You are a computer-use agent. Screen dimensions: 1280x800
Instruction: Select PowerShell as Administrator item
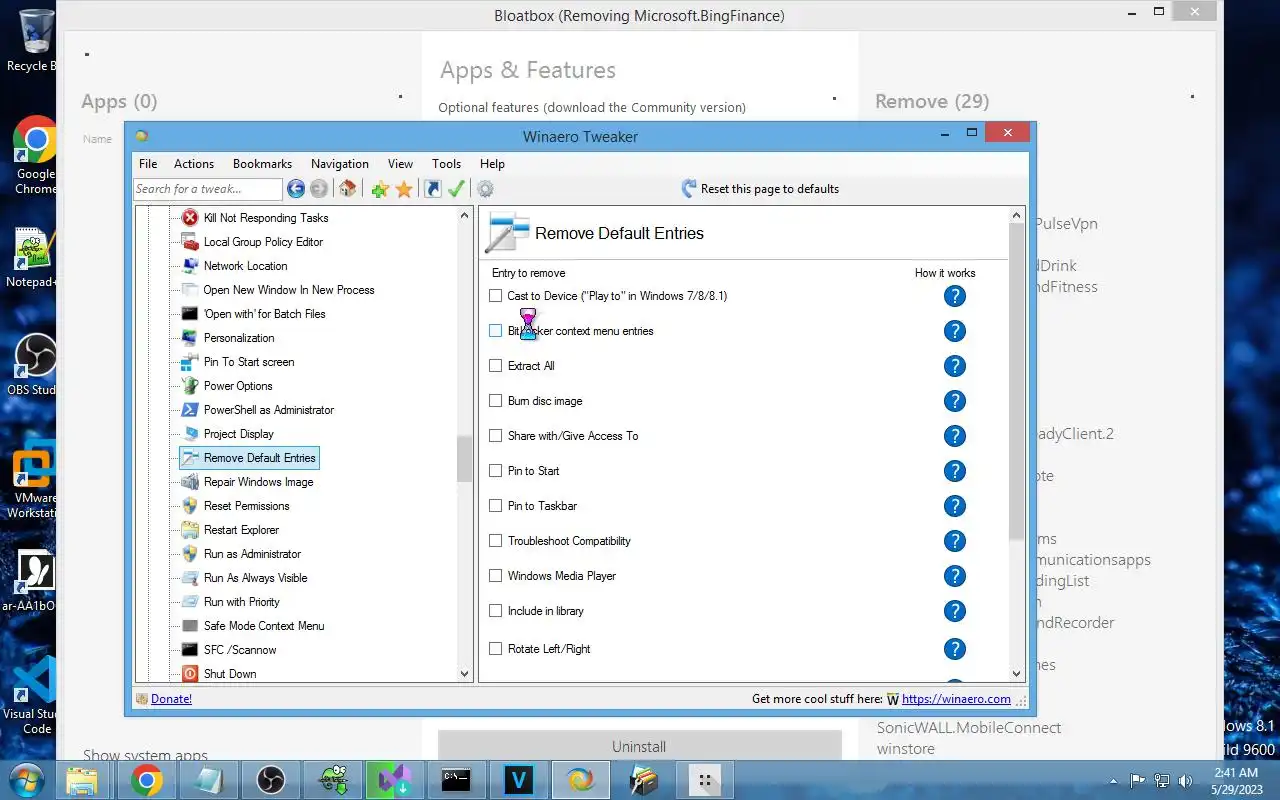point(268,410)
